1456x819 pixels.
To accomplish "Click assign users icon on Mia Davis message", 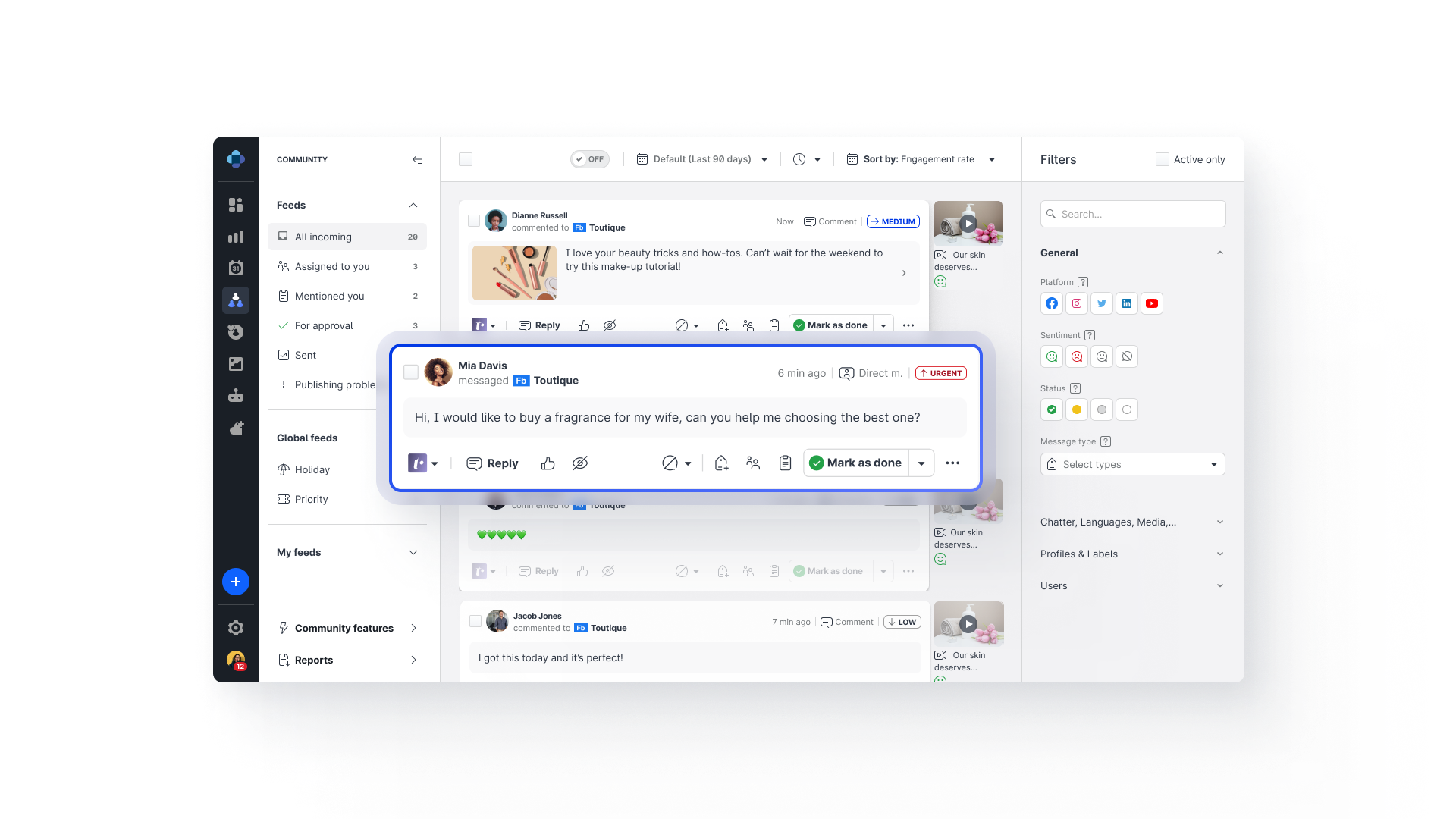I will click(x=753, y=463).
